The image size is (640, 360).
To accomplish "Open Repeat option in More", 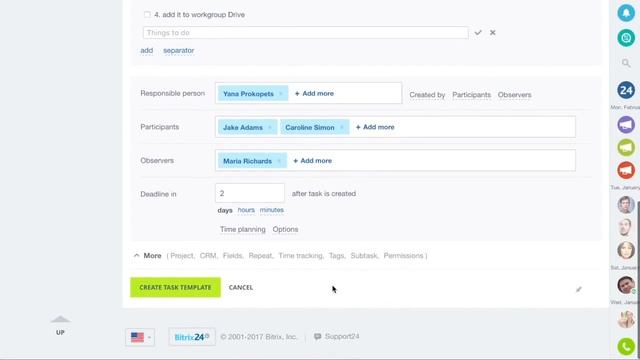I will point(260,256).
